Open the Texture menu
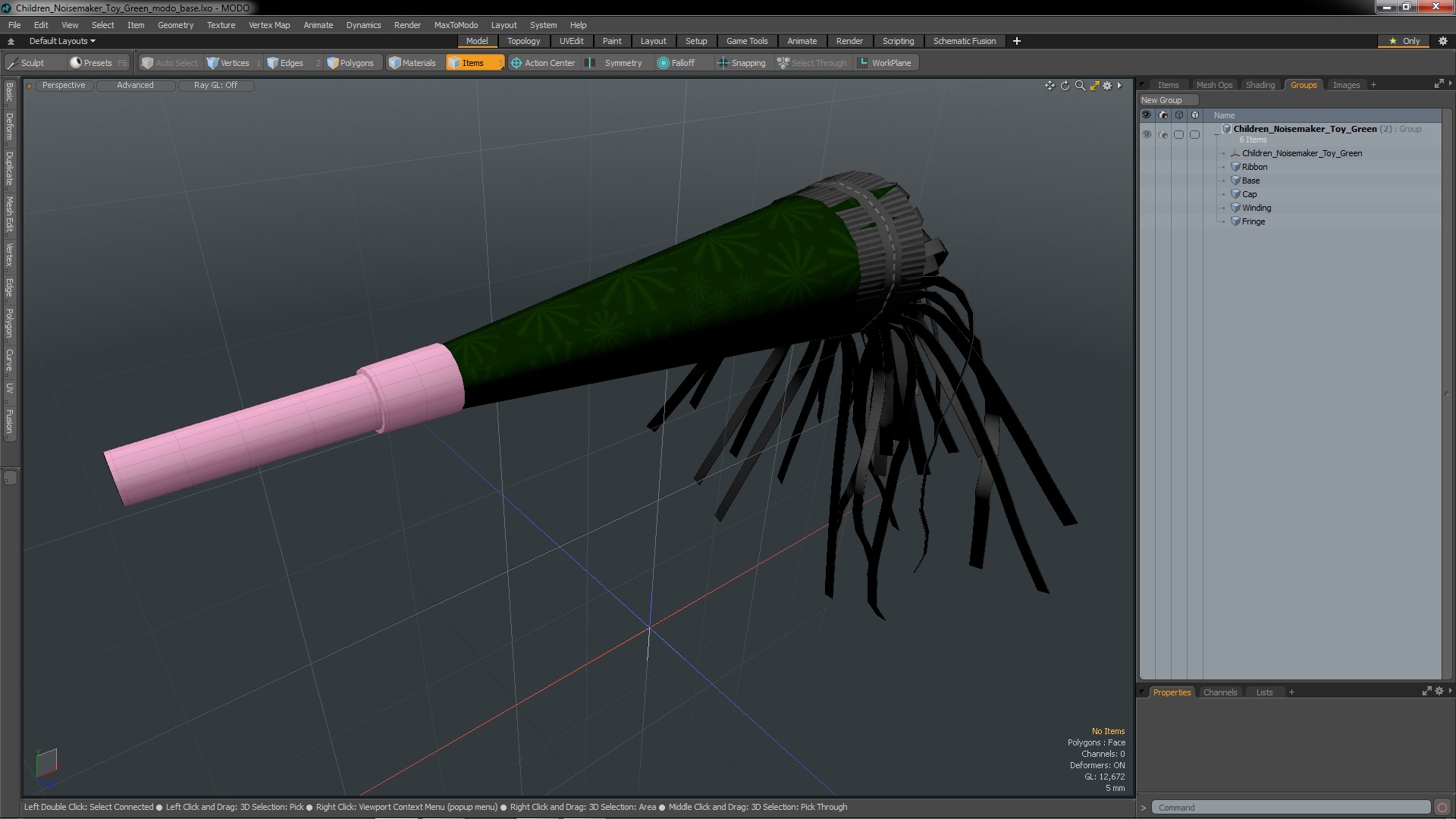The height and width of the screenshot is (819, 1456). pyautogui.click(x=221, y=25)
